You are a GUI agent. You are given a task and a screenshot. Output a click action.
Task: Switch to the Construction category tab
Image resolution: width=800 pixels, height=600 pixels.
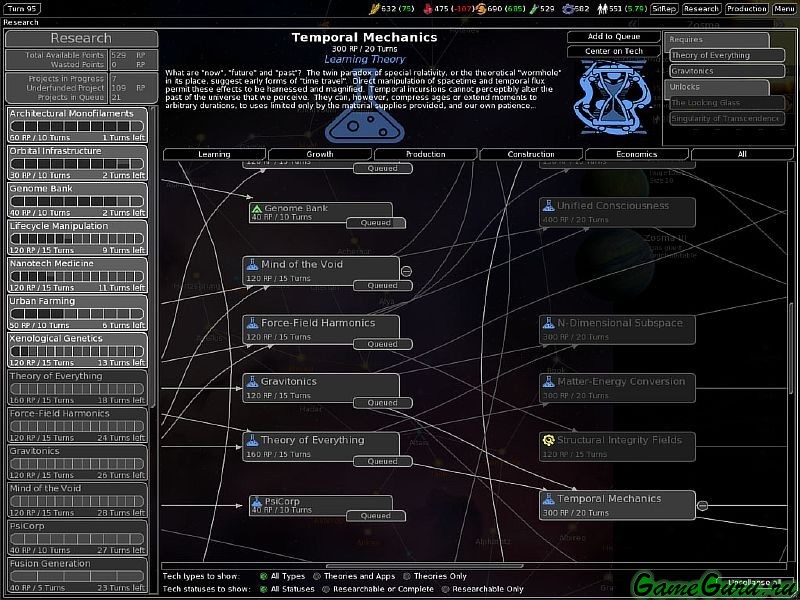tap(531, 154)
